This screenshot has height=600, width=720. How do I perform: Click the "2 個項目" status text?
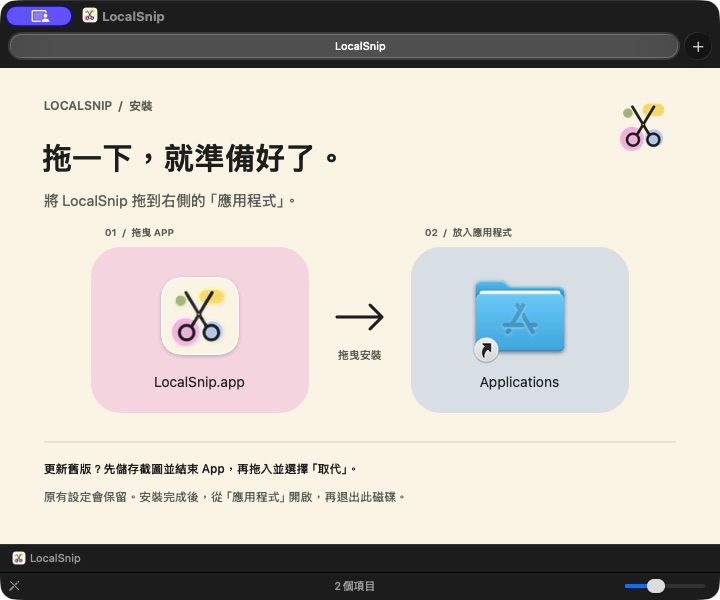[354, 586]
